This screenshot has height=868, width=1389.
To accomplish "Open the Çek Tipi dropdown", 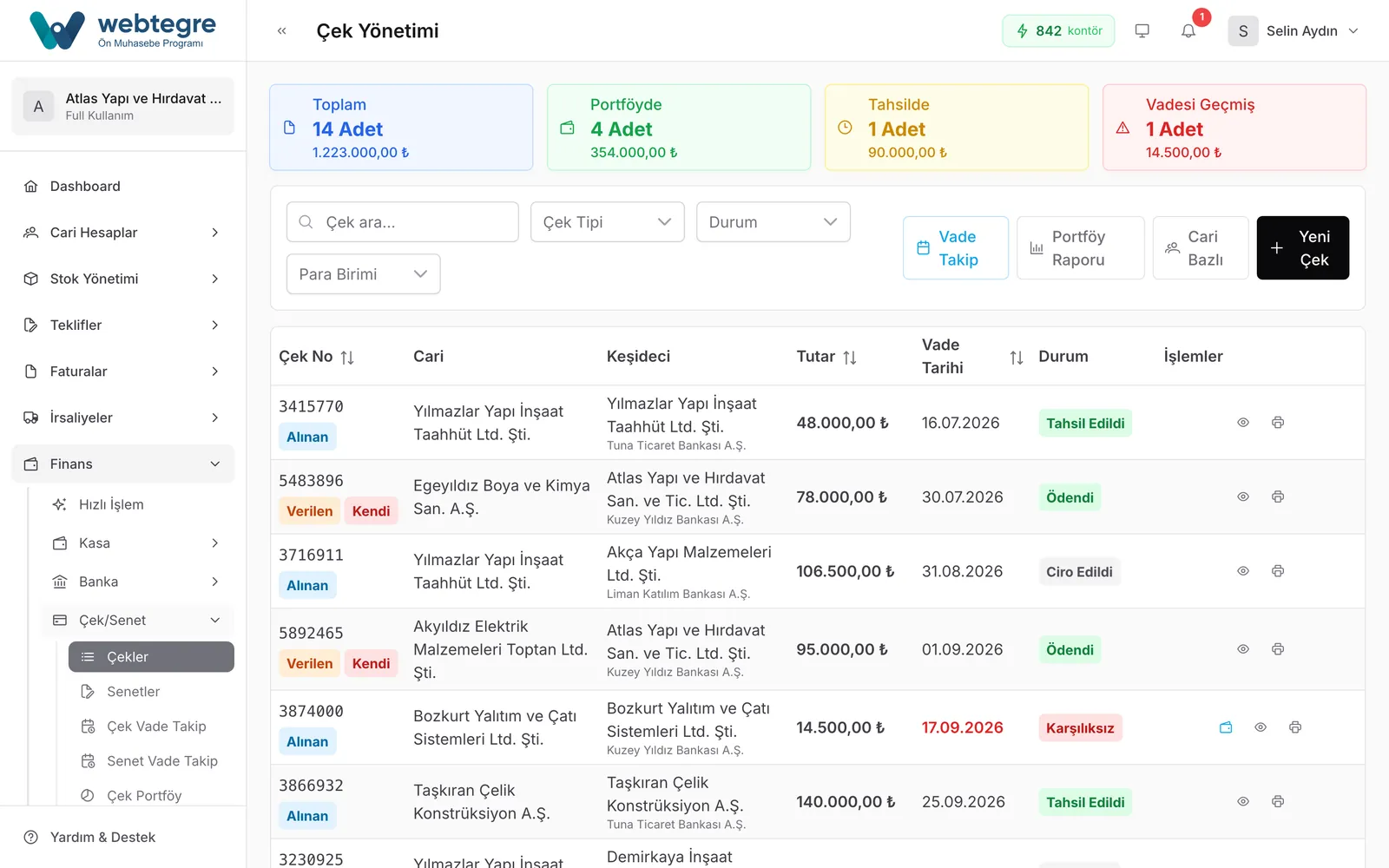I will point(608,222).
